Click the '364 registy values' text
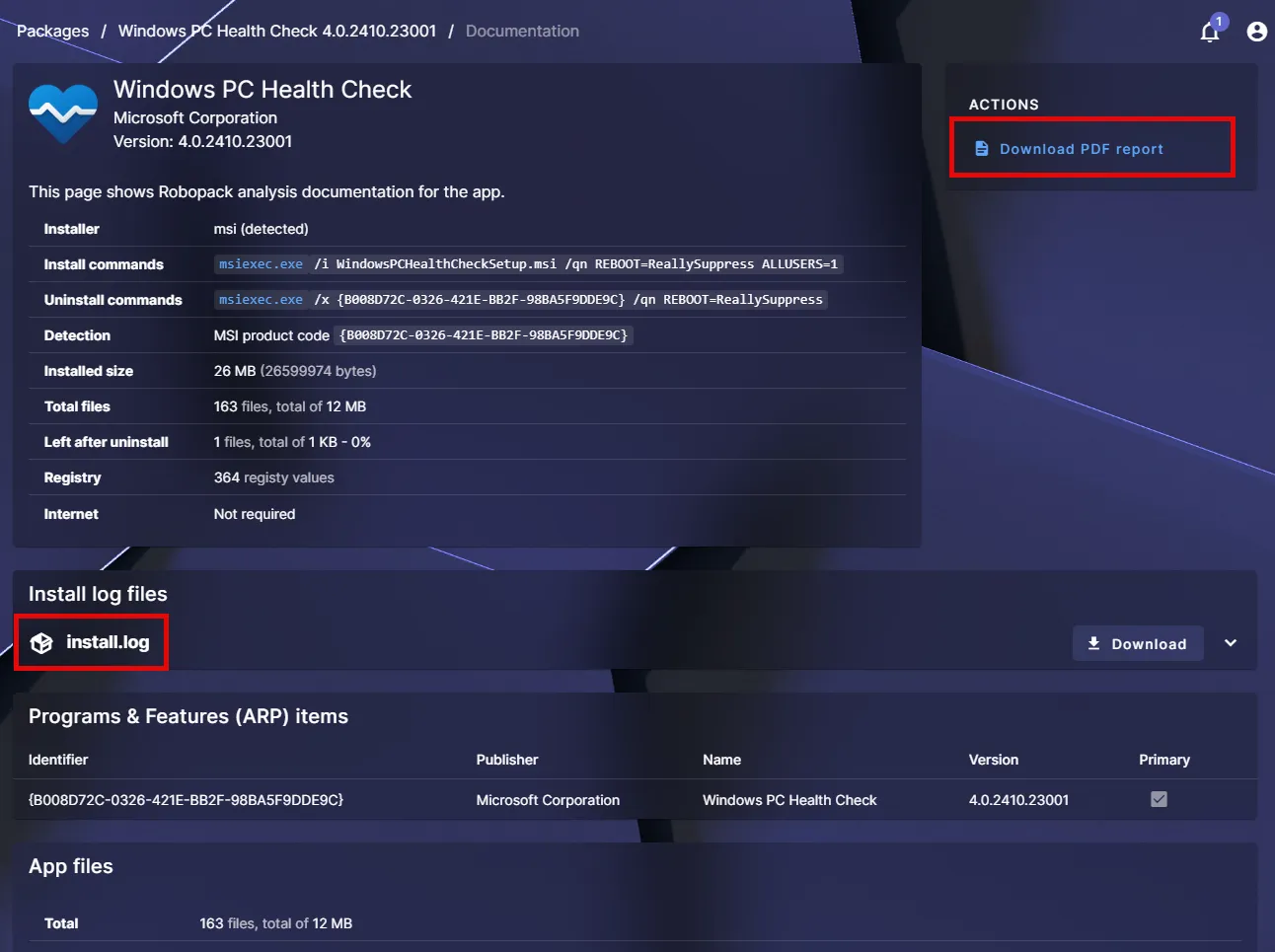 point(274,477)
